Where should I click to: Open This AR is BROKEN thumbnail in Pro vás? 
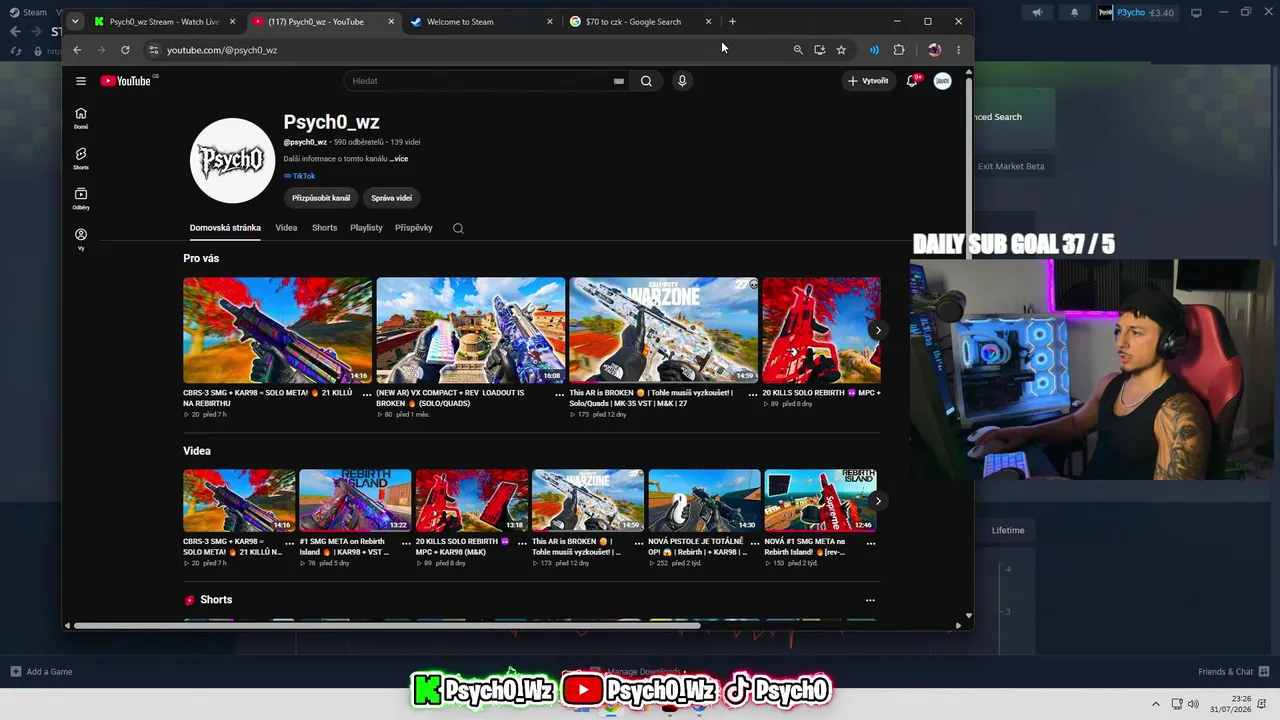(664, 330)
